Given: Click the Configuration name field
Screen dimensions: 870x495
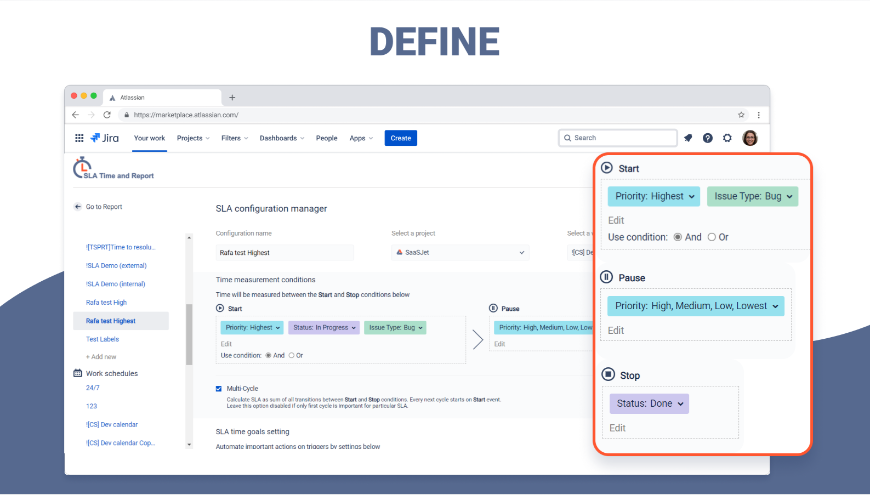Looking at the screenshot, I should [x=285, y=252].
